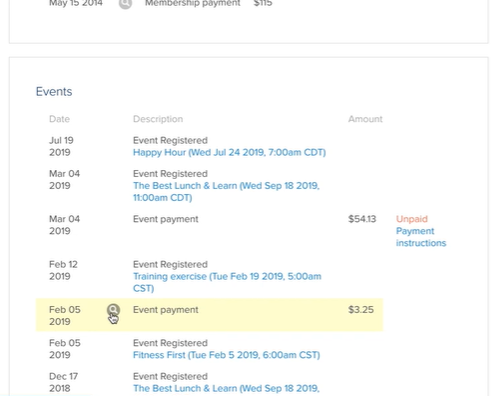Click the Amount column header
Screen dimensions: 502x396
(365, 119)
